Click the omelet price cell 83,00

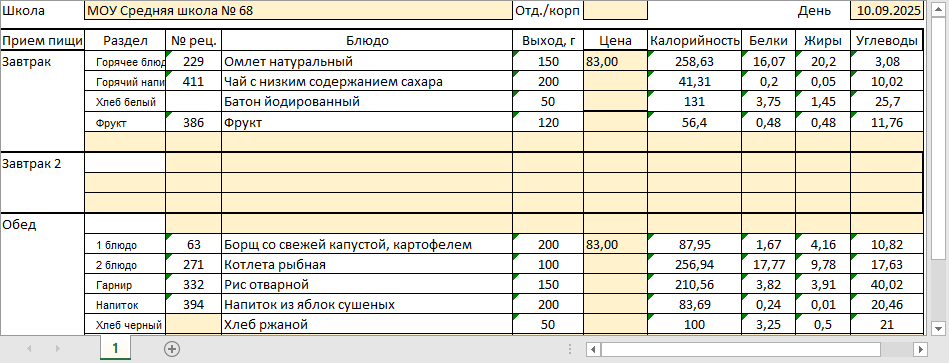click(x=616, y=61)
